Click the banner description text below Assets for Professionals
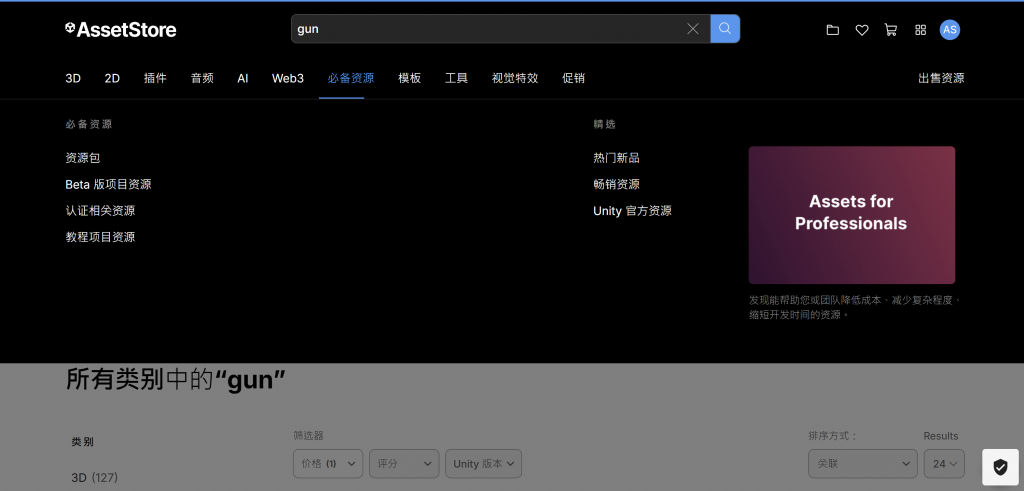1024x491 pixels. click(856, 308)
